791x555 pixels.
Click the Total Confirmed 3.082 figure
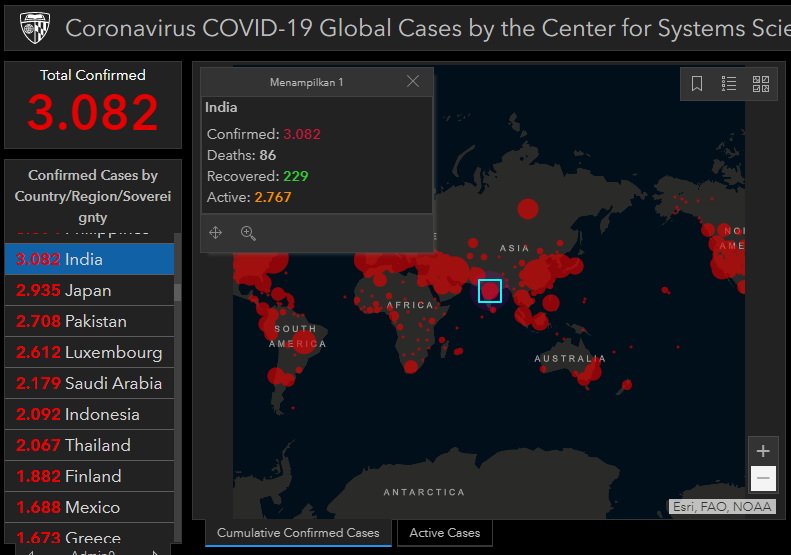(93, 112)
